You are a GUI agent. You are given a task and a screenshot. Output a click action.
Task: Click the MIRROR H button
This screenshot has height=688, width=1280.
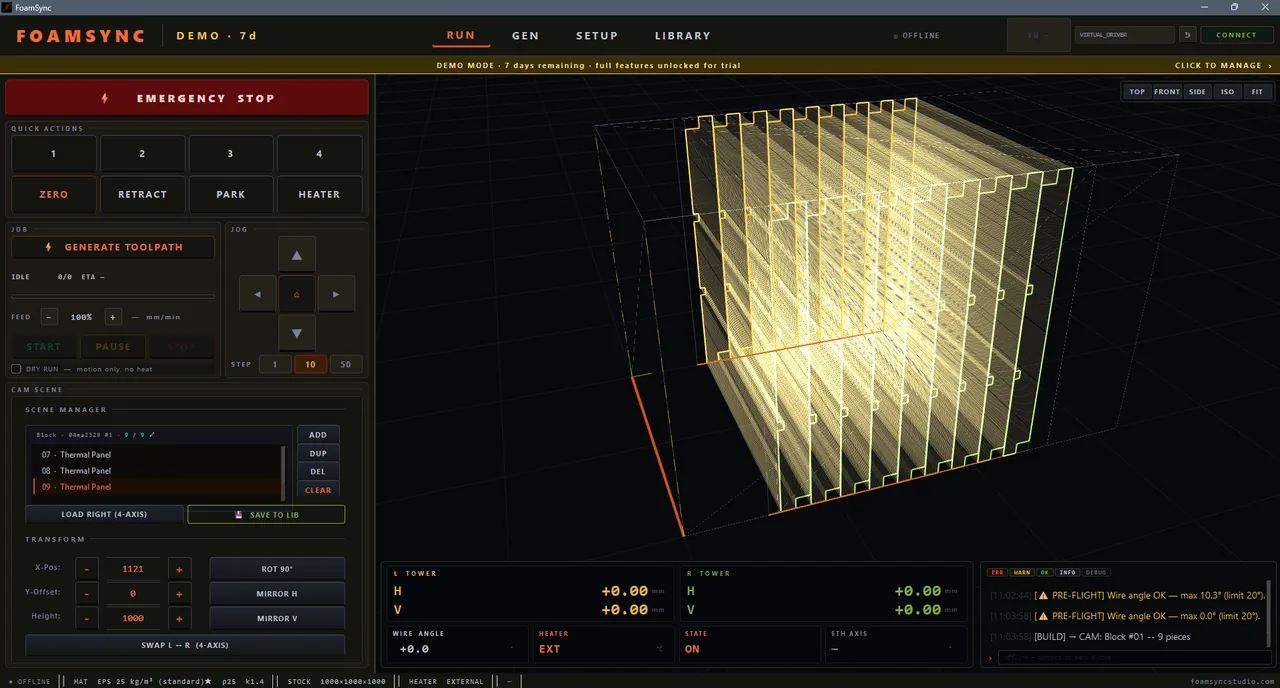[x=277, y=594]
